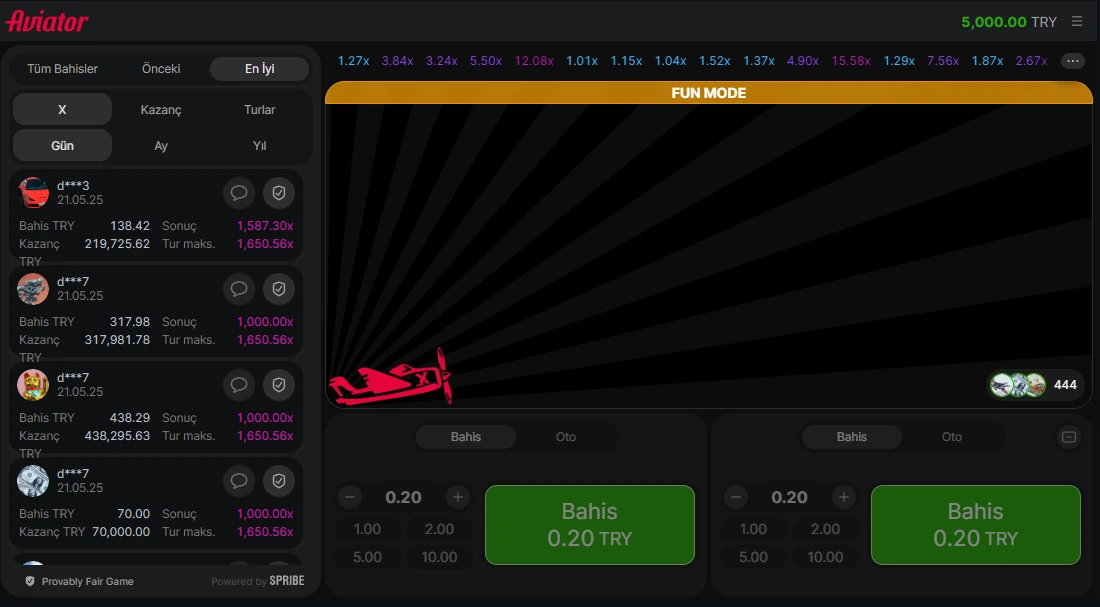Click right panel 0.20 bet amount field

pos(789,498)
